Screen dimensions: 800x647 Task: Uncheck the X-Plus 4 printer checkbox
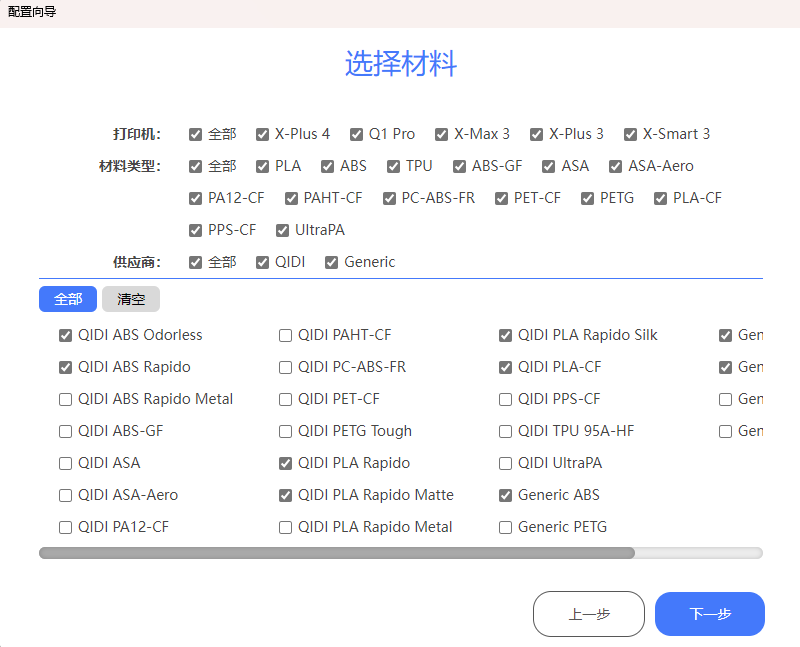pos(263,134)
